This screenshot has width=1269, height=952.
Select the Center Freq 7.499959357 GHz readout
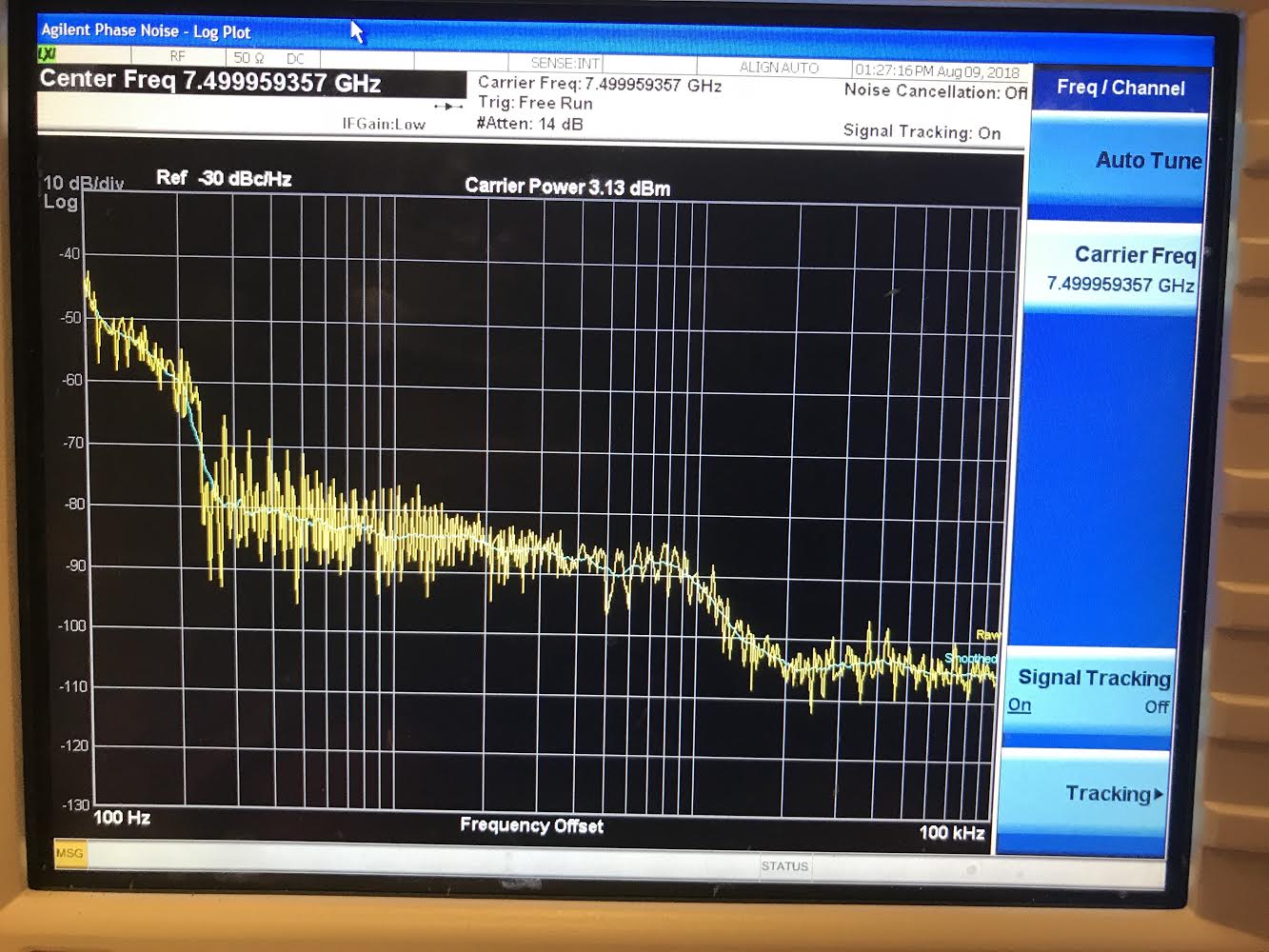pyautogui.click(x=210, y=81)
